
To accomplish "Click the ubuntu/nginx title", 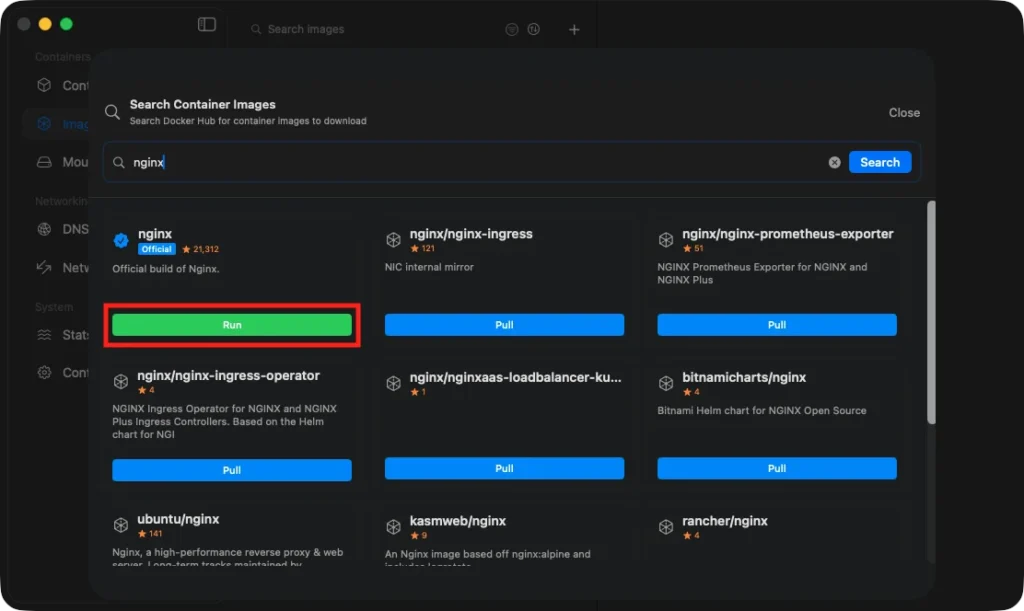I will 178,519.
